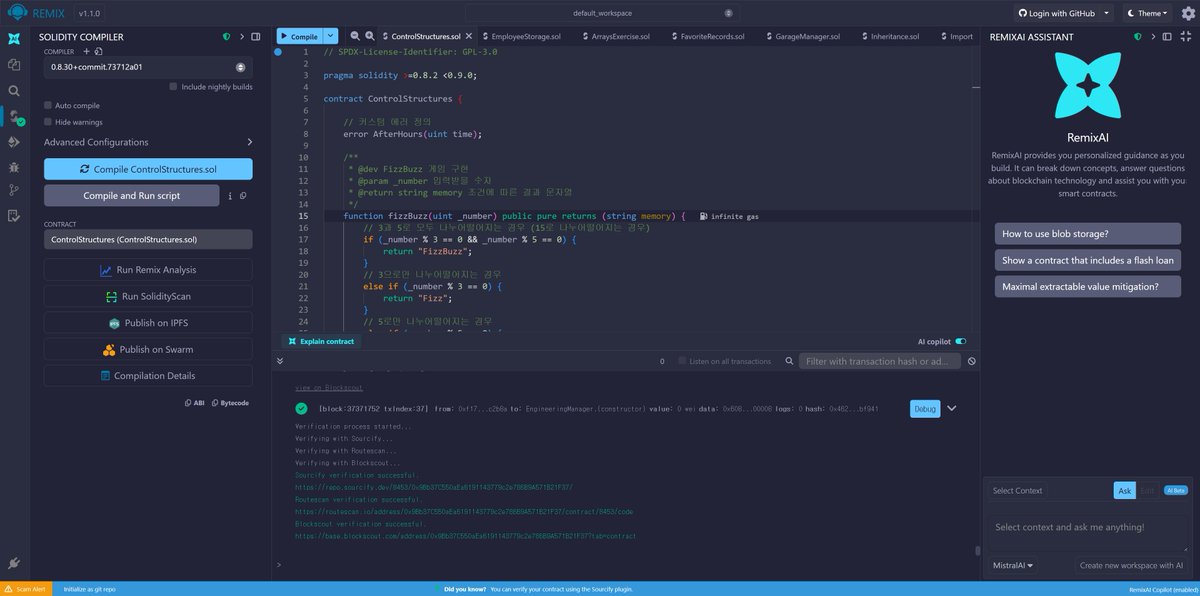Click Publish on IPFS button

tap(148, 323)
